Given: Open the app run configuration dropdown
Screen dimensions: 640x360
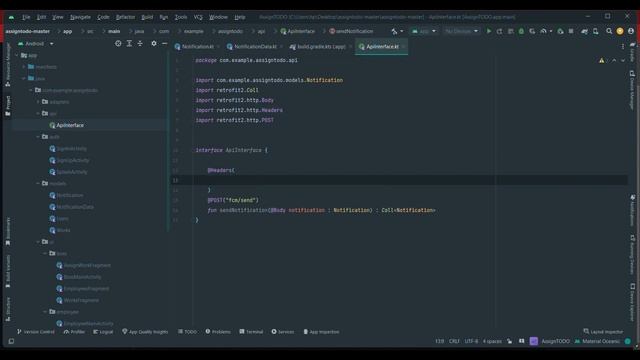Looking at the screenshot, I should (424, 31).
